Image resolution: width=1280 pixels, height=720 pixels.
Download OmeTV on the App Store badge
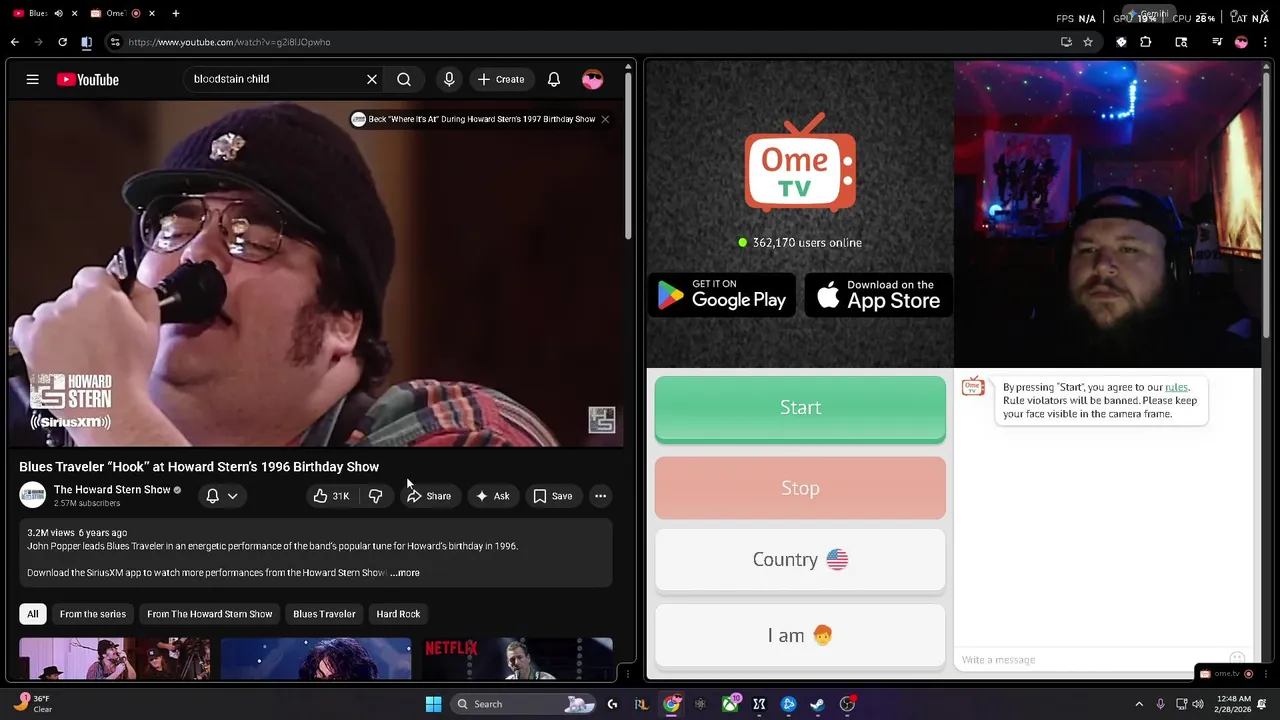879,295
